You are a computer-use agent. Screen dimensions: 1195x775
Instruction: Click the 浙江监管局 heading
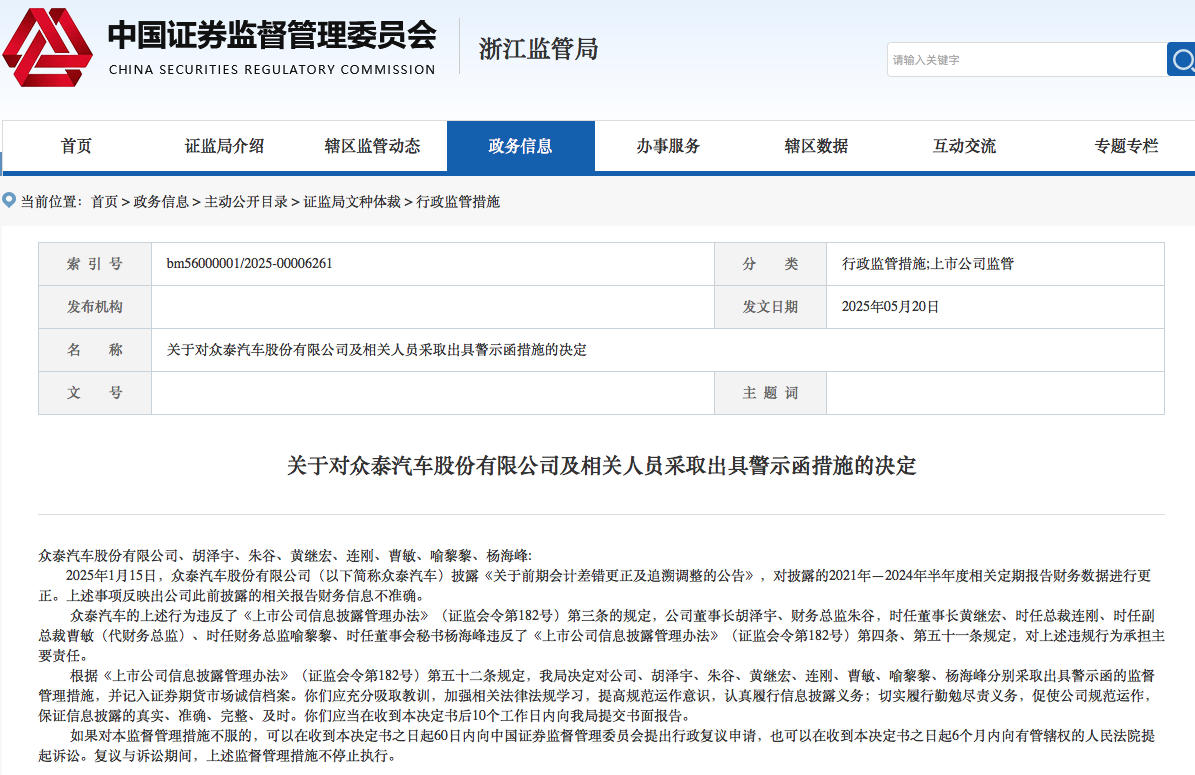[x=538, y=49]
